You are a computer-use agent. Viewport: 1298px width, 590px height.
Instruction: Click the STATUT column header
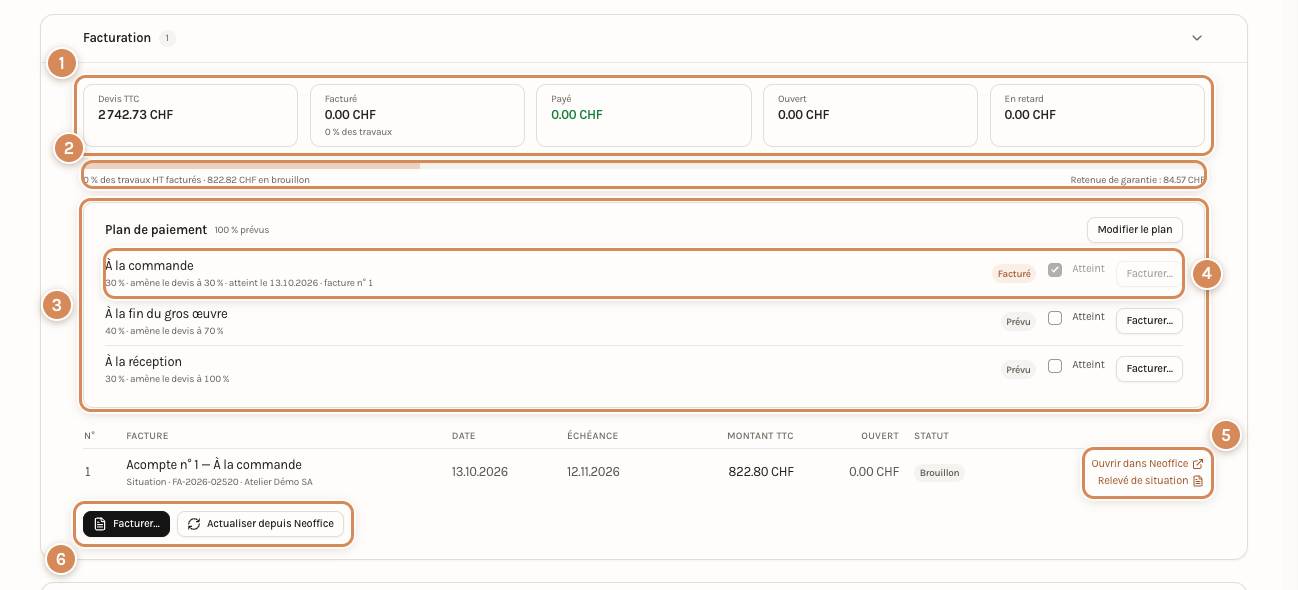pos(931,436)
